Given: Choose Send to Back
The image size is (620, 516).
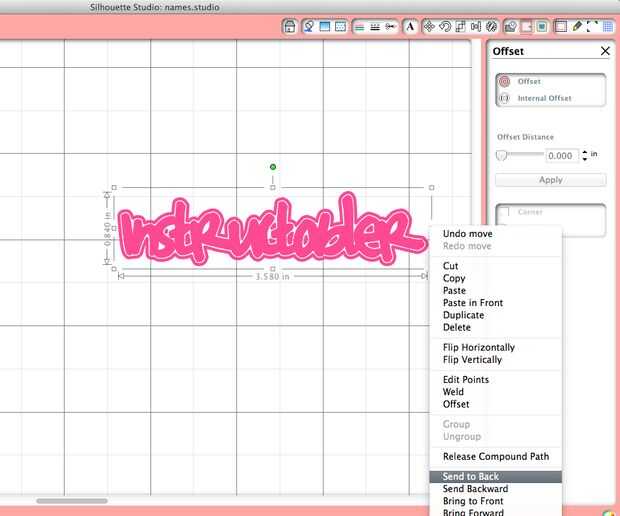Looking at the screenshot, I should [x=495, y=476].
